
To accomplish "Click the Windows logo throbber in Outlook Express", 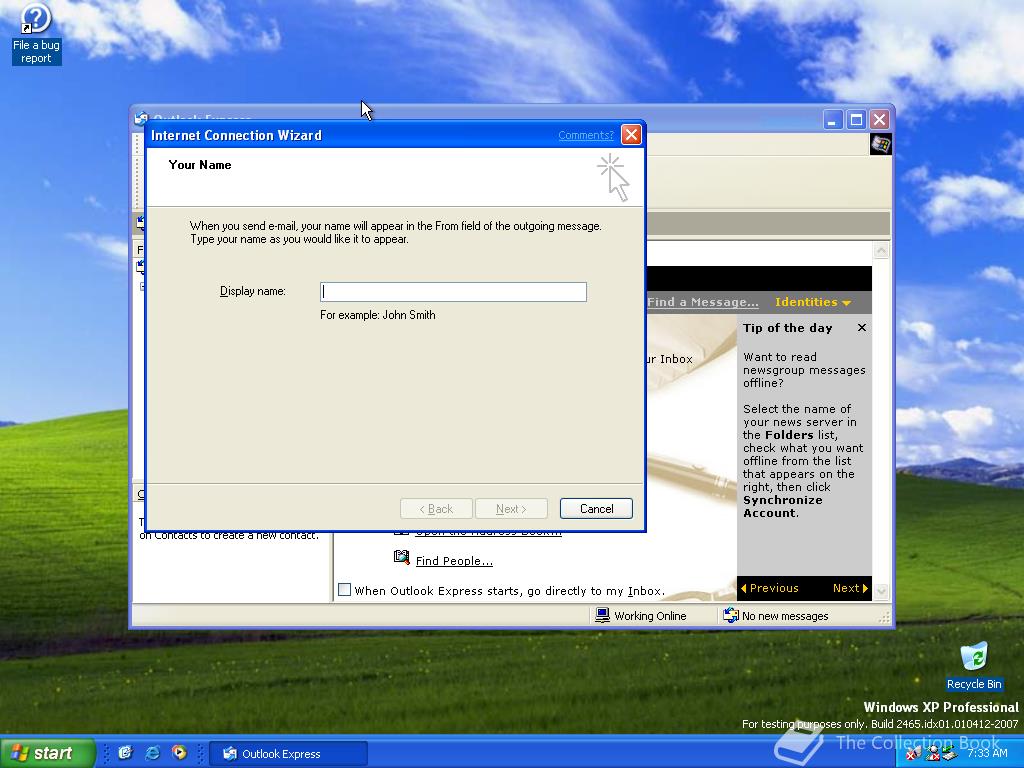I will [880, 144].
